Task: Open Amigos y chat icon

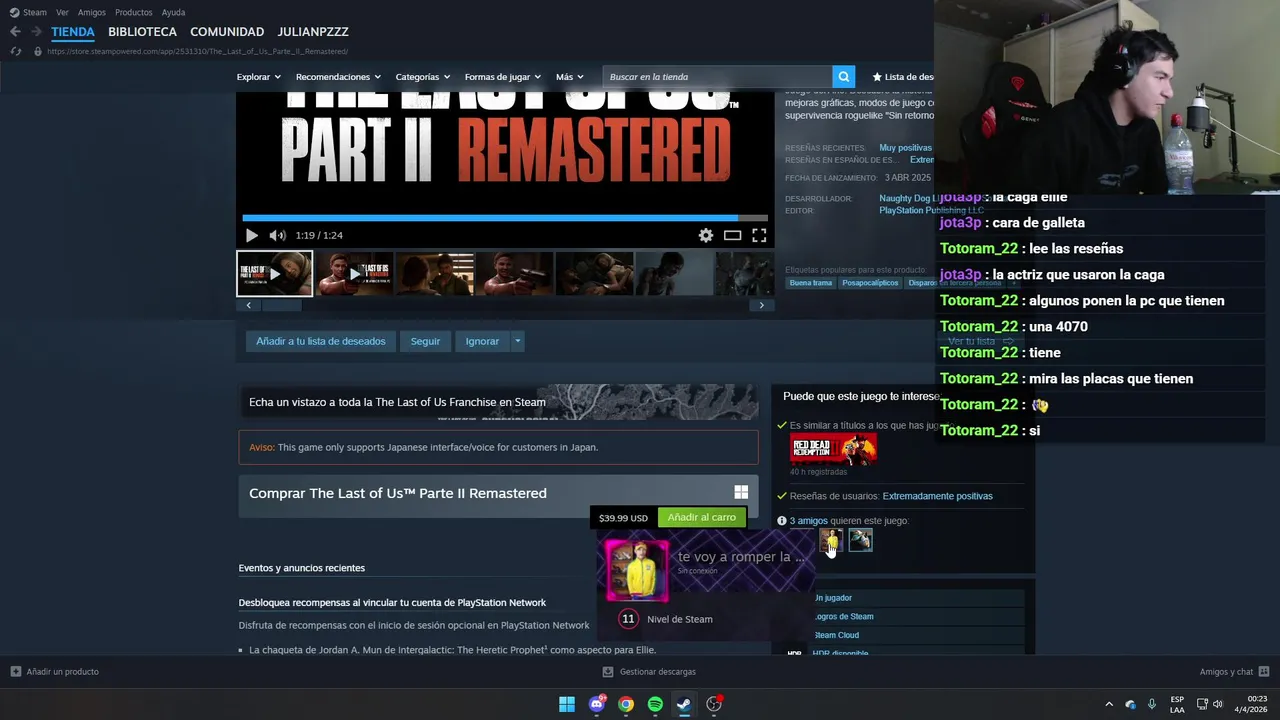Action: pos(1264,672)
